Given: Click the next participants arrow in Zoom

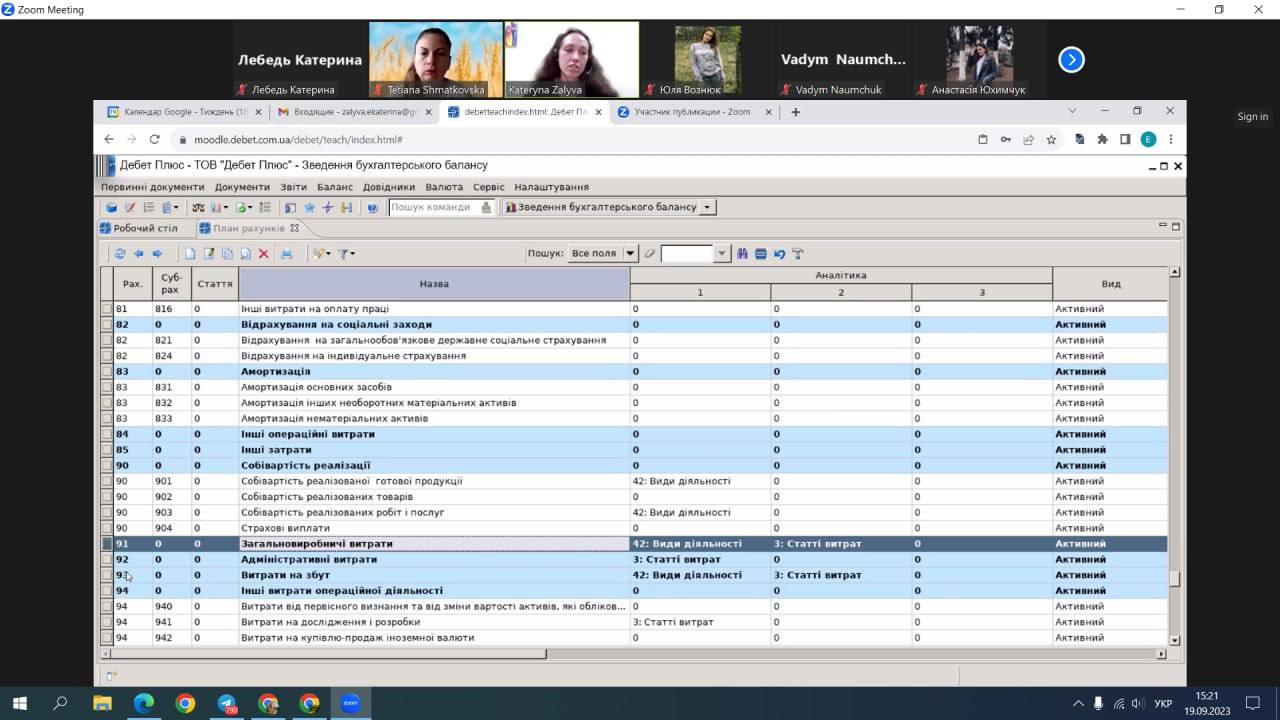Looking at the screenshot, I should [1071, 60].
